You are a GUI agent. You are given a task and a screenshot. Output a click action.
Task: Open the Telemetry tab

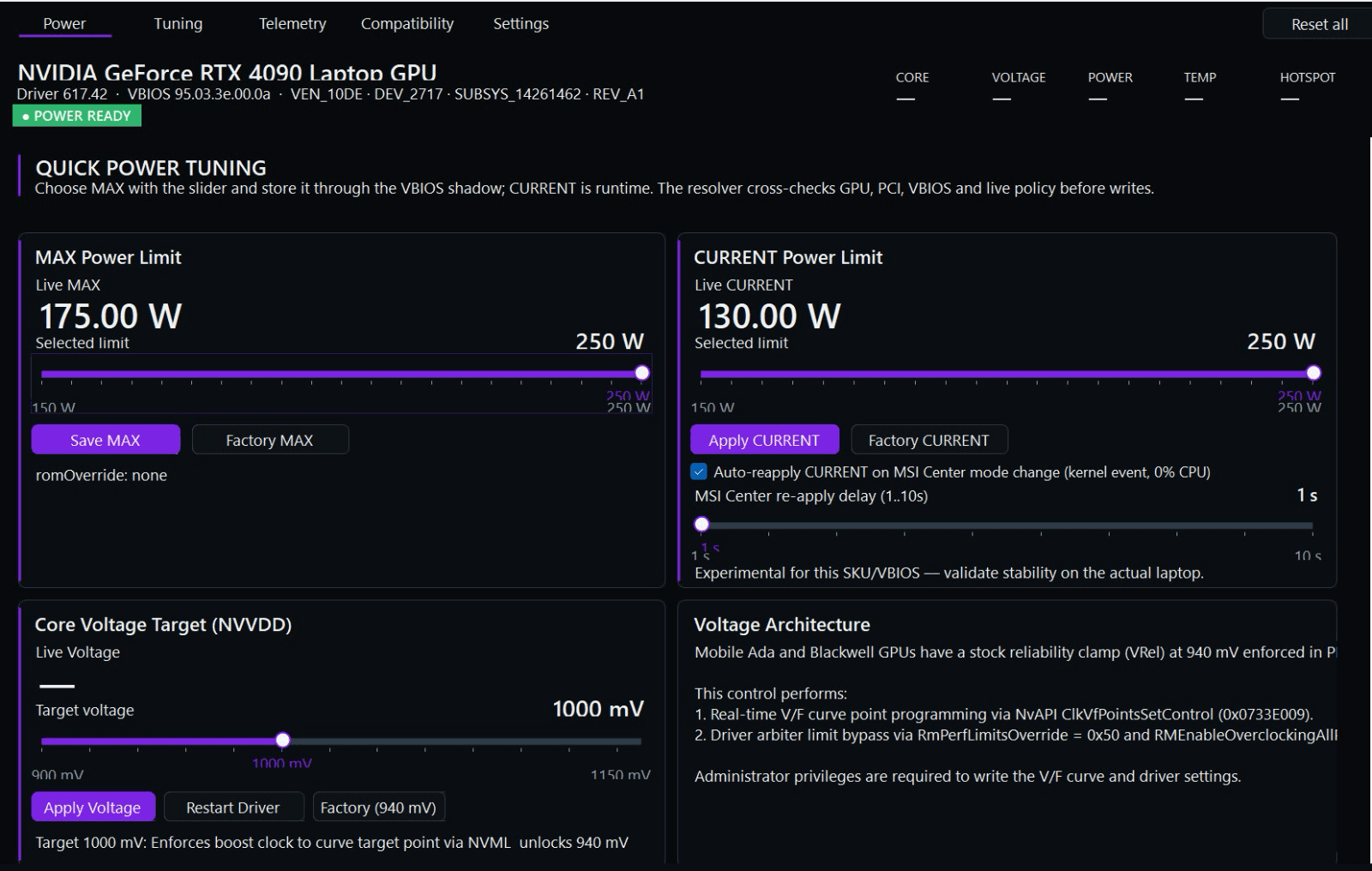pos(292,24)
